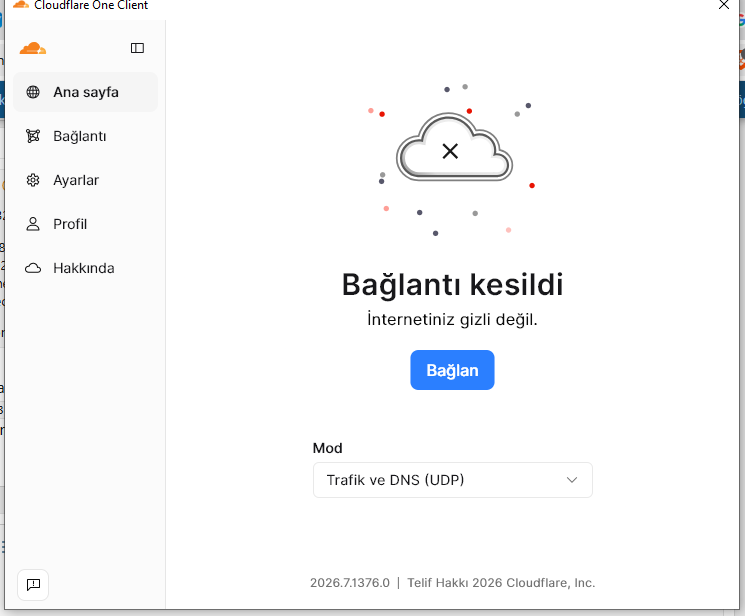Click the Cloudflare icon in the title bar

[x=21, y=5]
